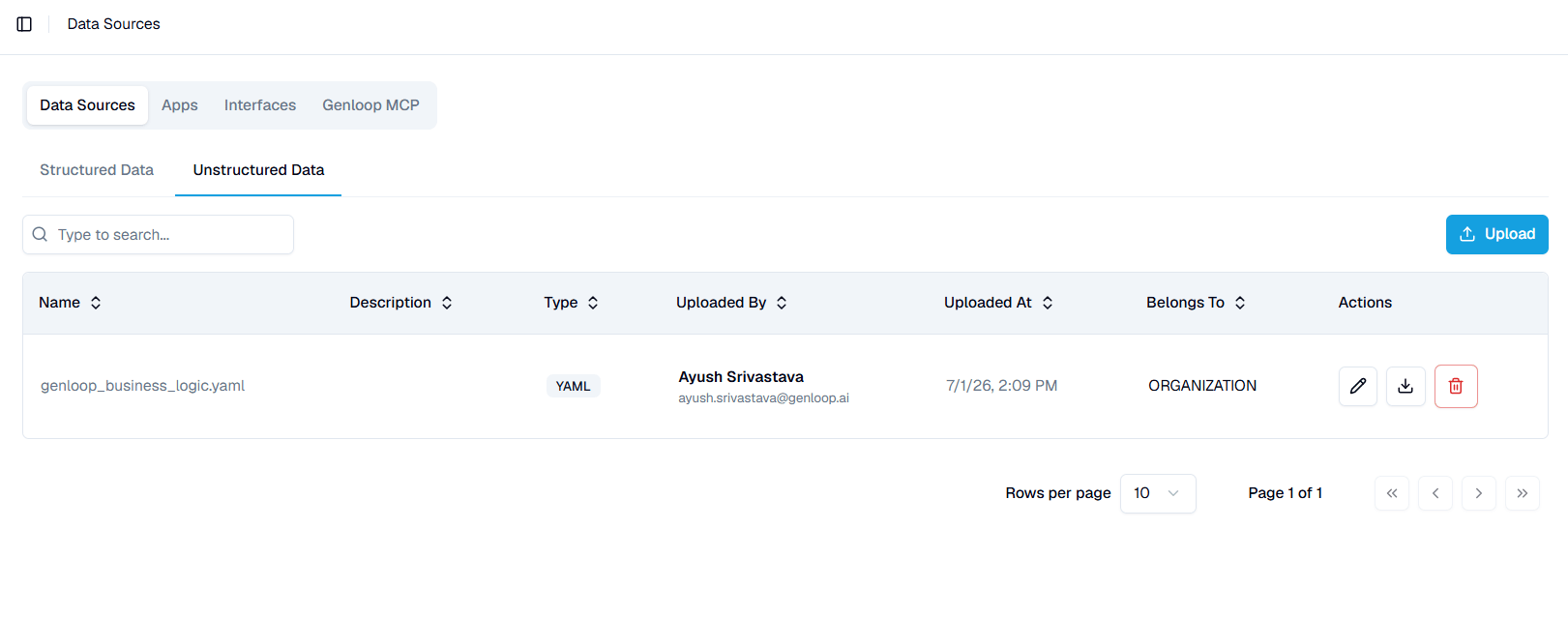Viewport: 1568px width, 617px height.
Task: Open the rows per page dropdown
Action: 1158,493
